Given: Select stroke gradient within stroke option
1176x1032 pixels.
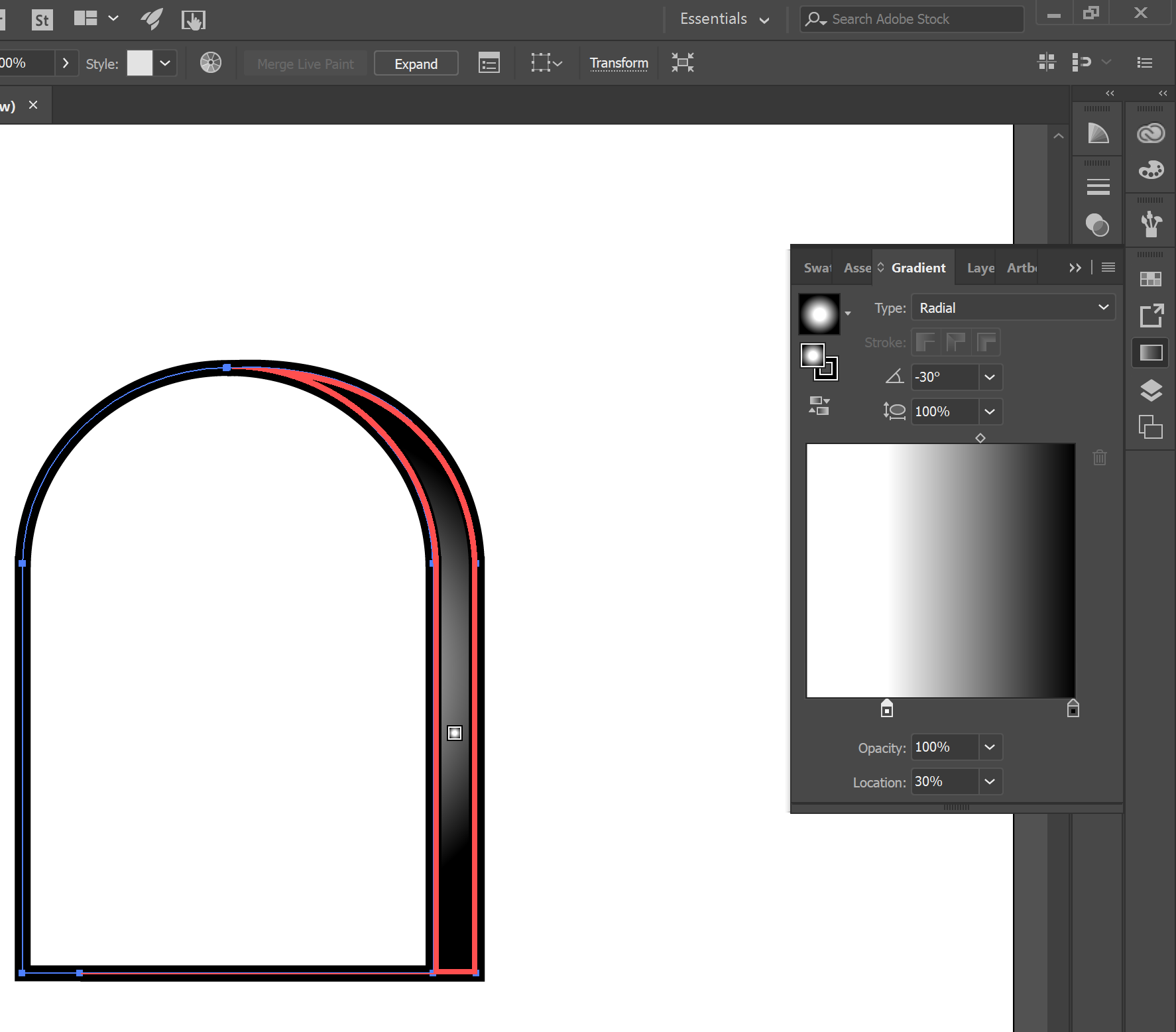Looking at the screenshot, I should (x=925, y=342).
